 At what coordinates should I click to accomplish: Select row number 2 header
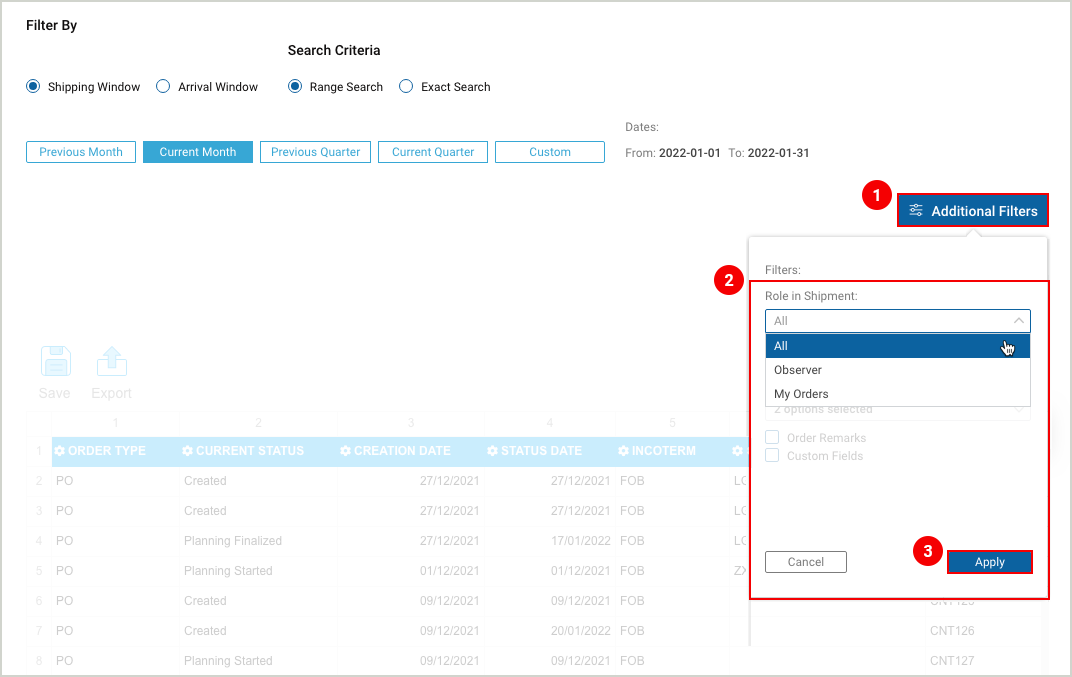pyautogui.click(x=39, y=481)
